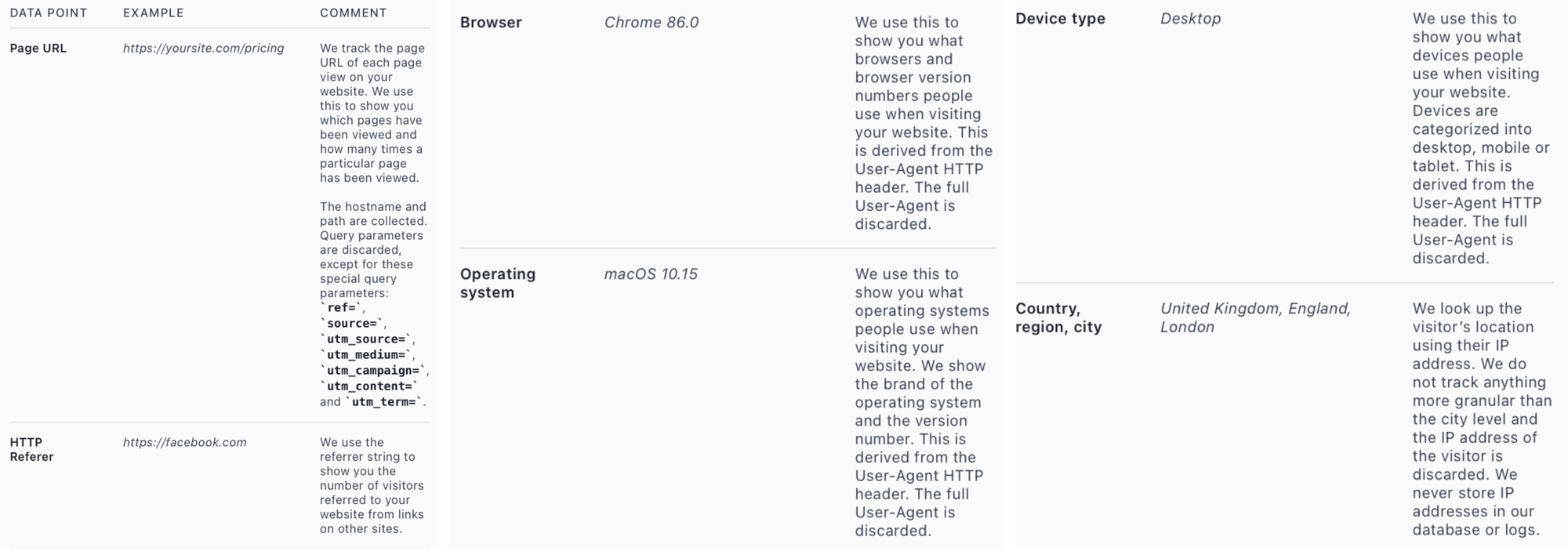Image resolution: width=1568 pixels, height=551 pixels.
Task: Click the utm_campaign= parameter code
Action: tap(373, 371)
